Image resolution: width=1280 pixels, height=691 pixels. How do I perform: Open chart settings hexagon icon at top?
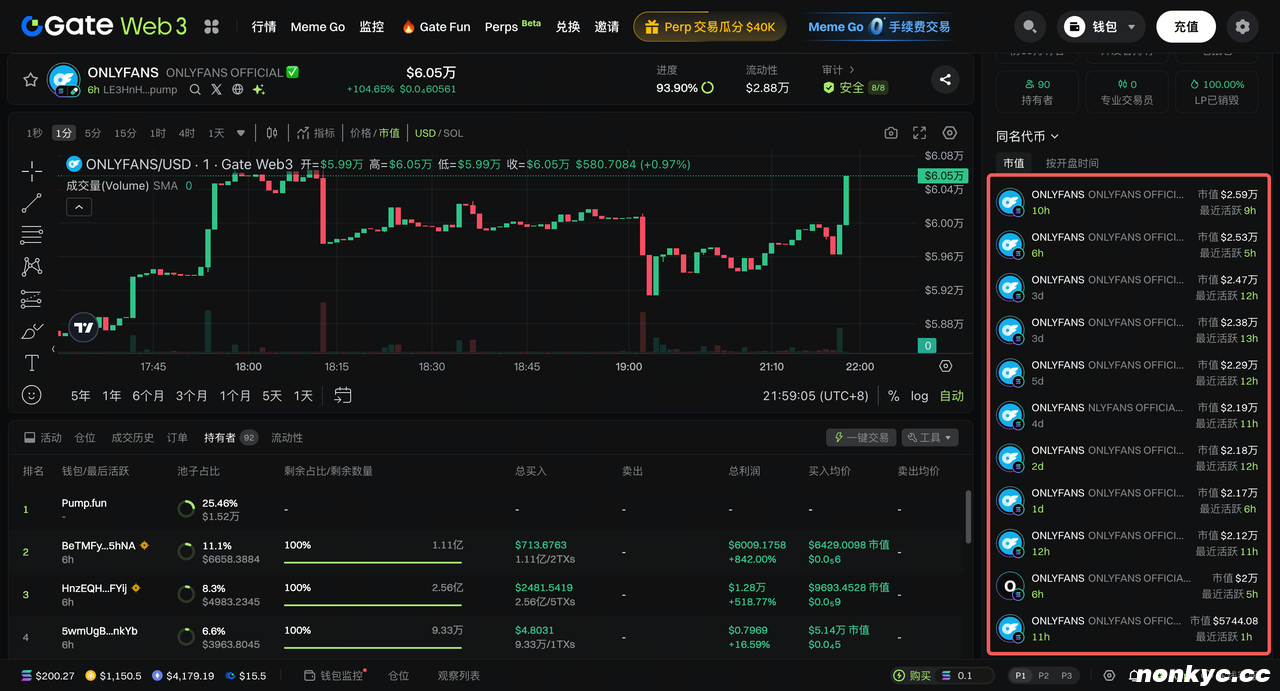[950, 133]
